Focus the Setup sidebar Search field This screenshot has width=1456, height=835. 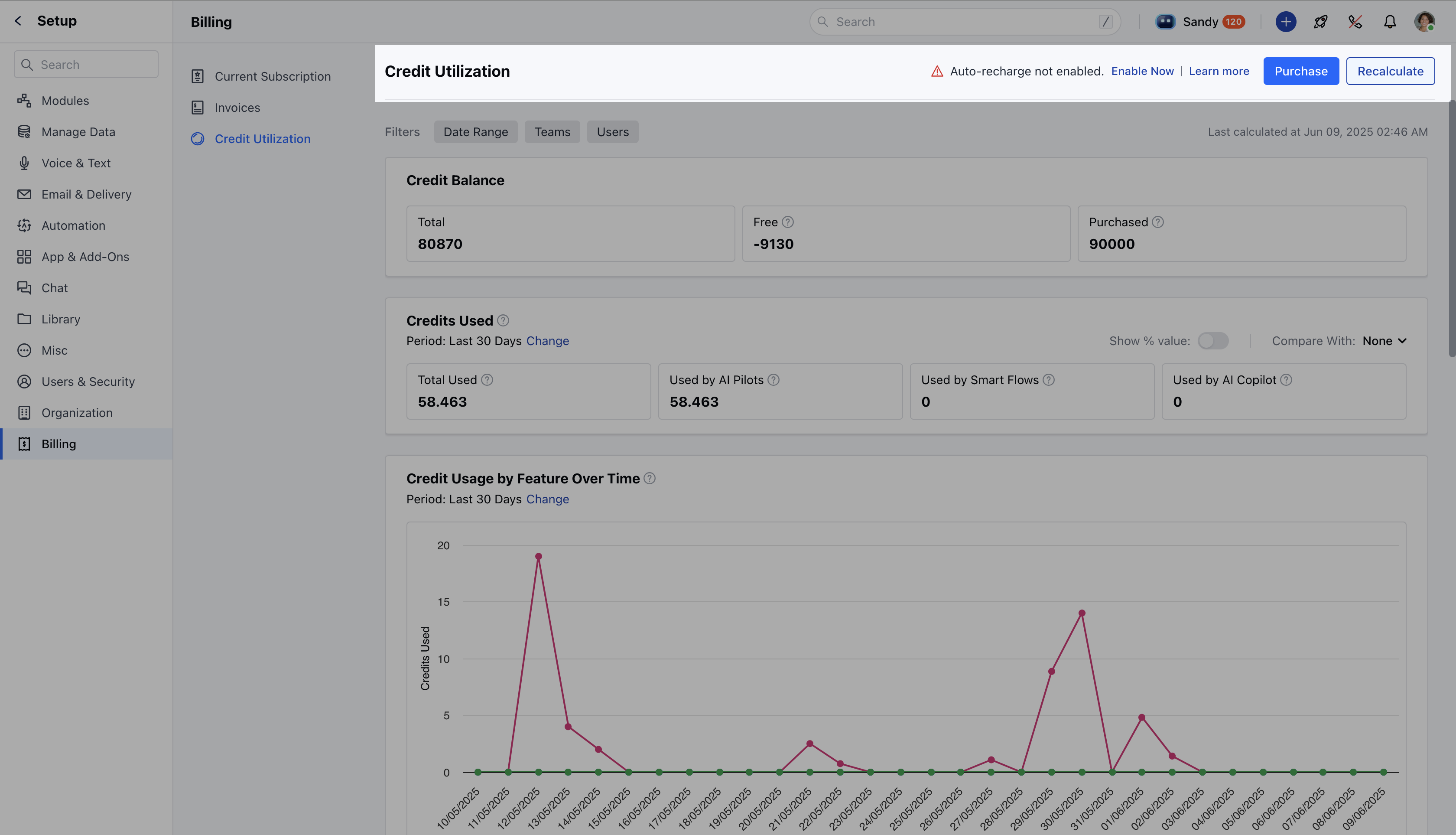pos(86,65)
